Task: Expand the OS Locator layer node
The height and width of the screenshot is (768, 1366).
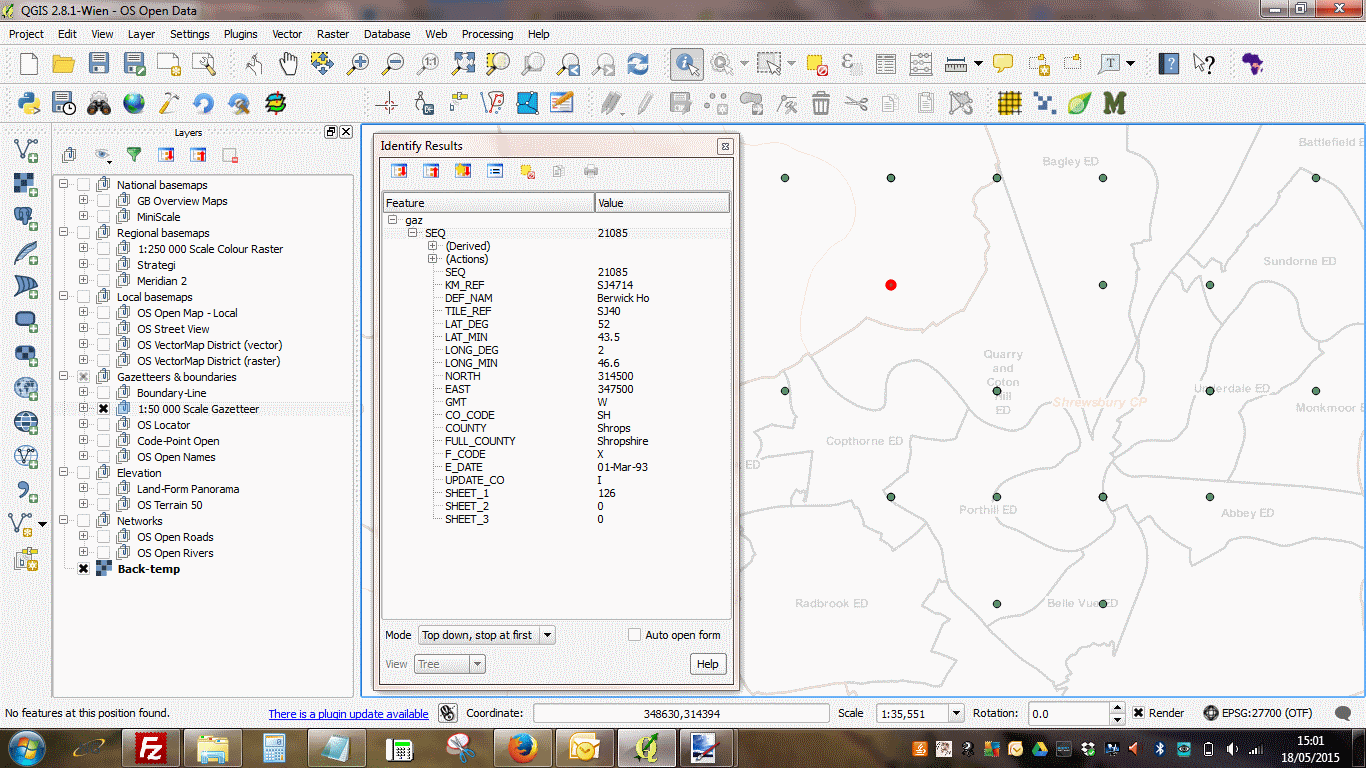Action: [84, 425]
